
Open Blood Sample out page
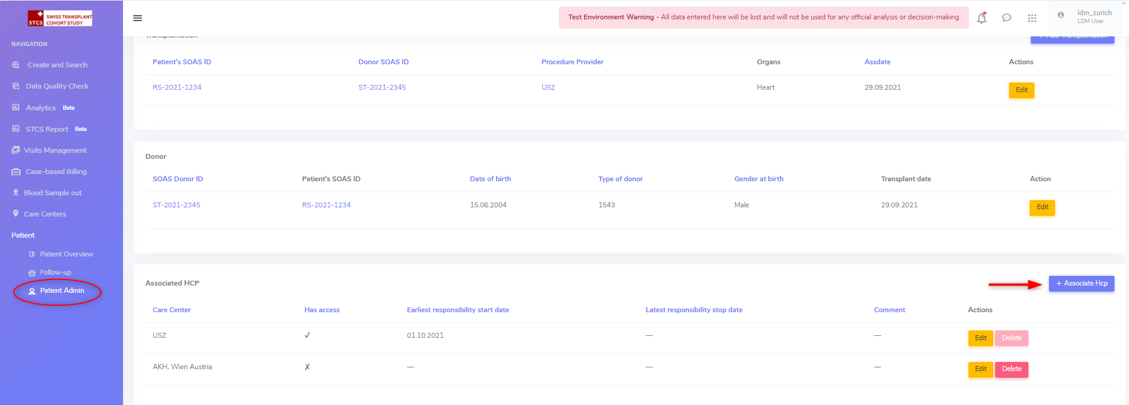point(53,193)
